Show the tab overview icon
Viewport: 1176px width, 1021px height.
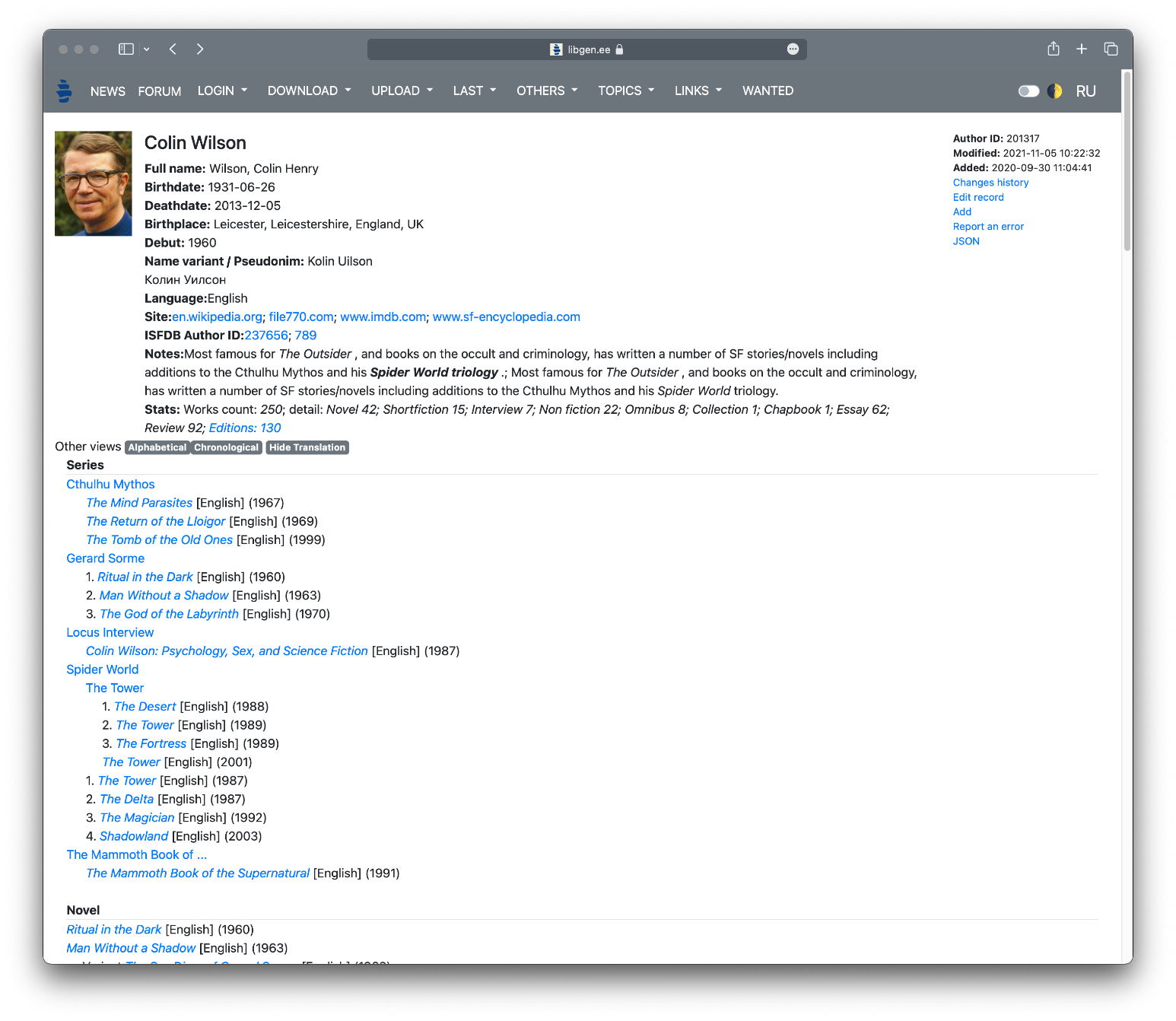pos(1111,49)
